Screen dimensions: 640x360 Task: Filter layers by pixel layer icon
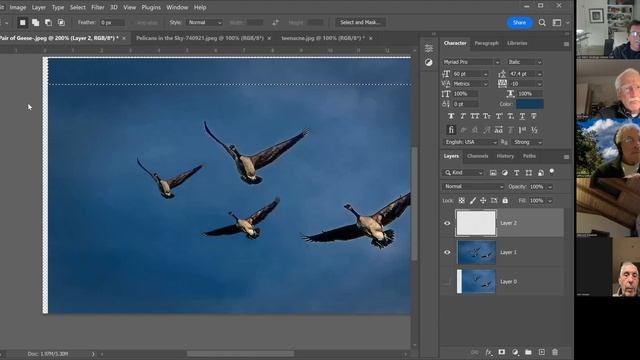tap(493, 173)
